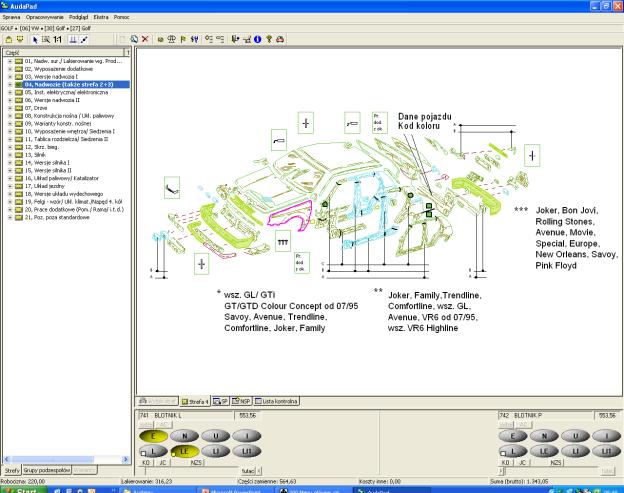Expand 02, Wyposażenie dodatkowe tree node
Image resolution: width=624 pixels, height=493 pixels.
pos(10,69)
